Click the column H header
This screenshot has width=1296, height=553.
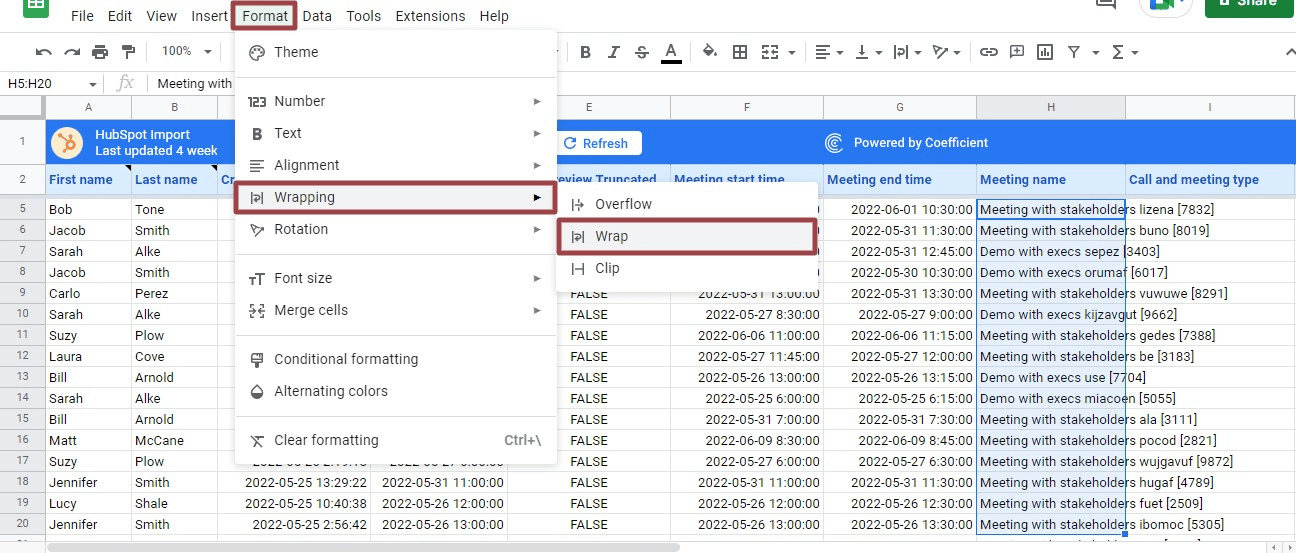click(x=1050, y=107)
